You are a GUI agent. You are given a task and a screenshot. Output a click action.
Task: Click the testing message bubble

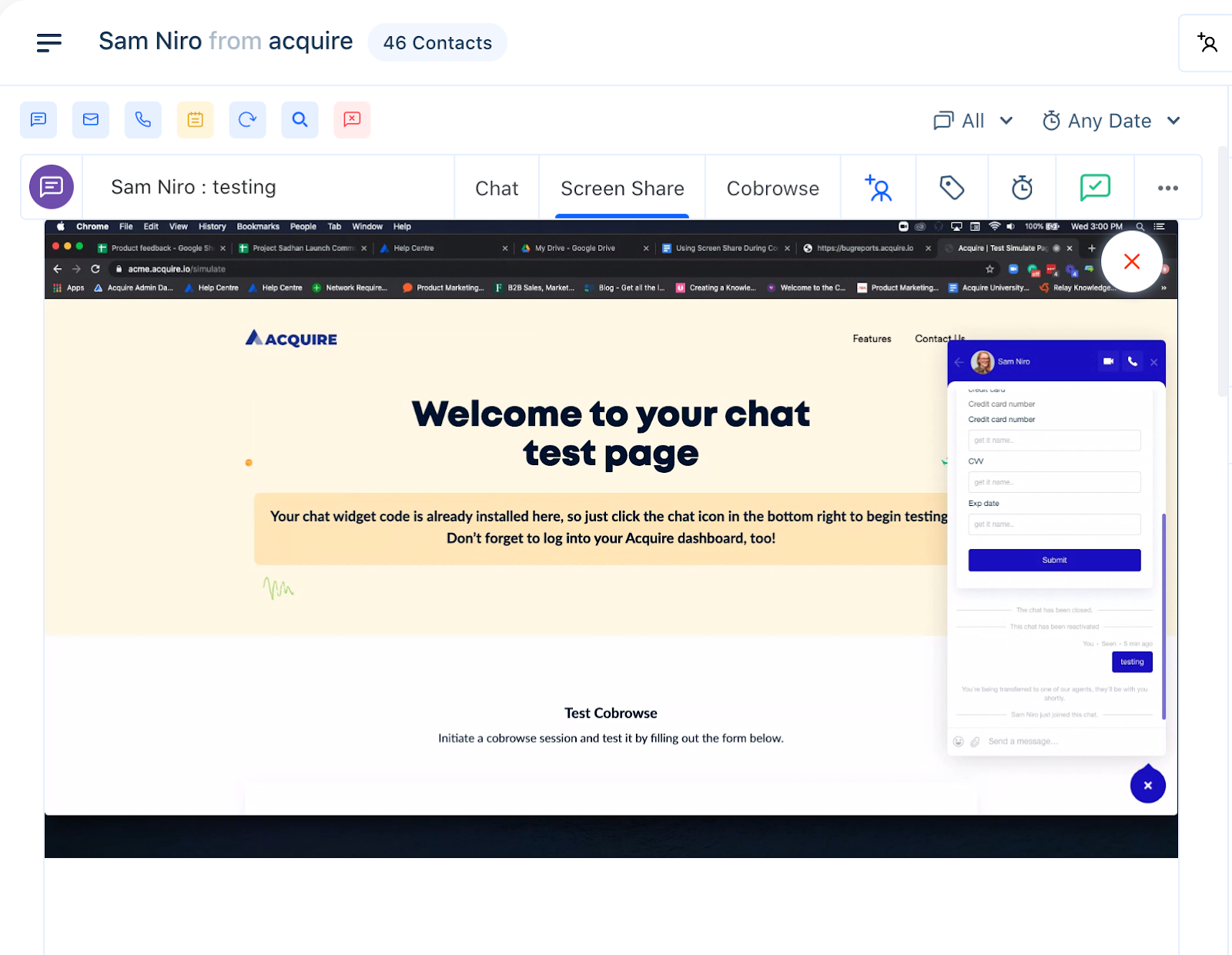pos(1132,662)
